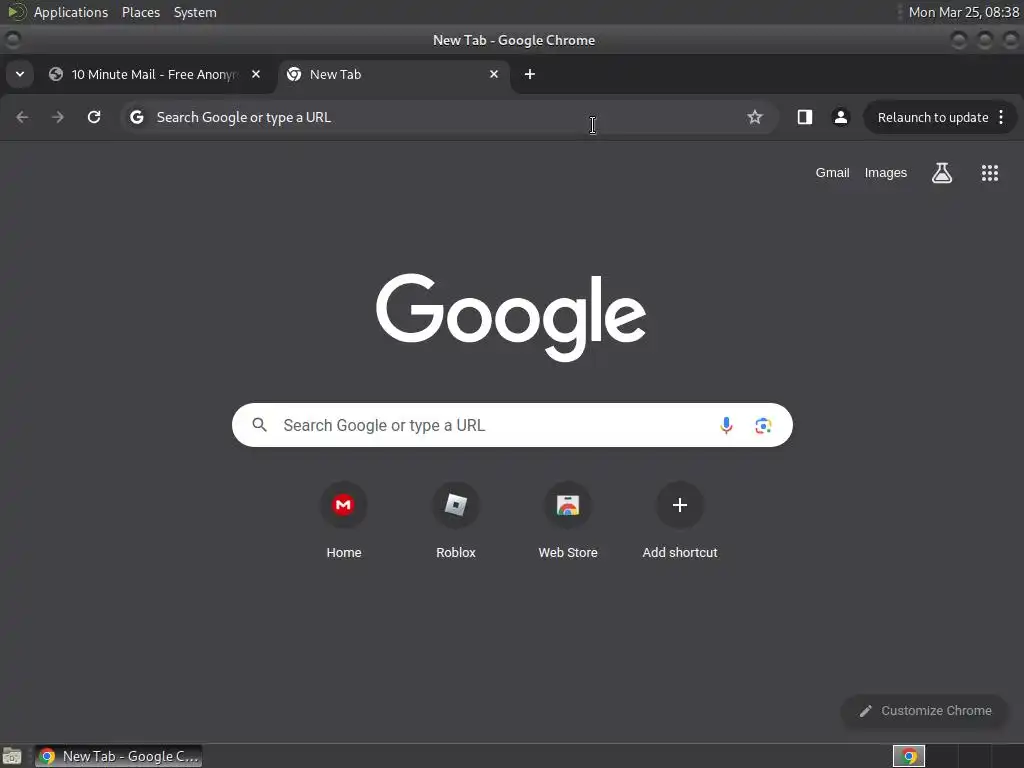Open the Roblox shortcut tile
Viewport: 1024px width, 768px height.
tap(456, 520)
